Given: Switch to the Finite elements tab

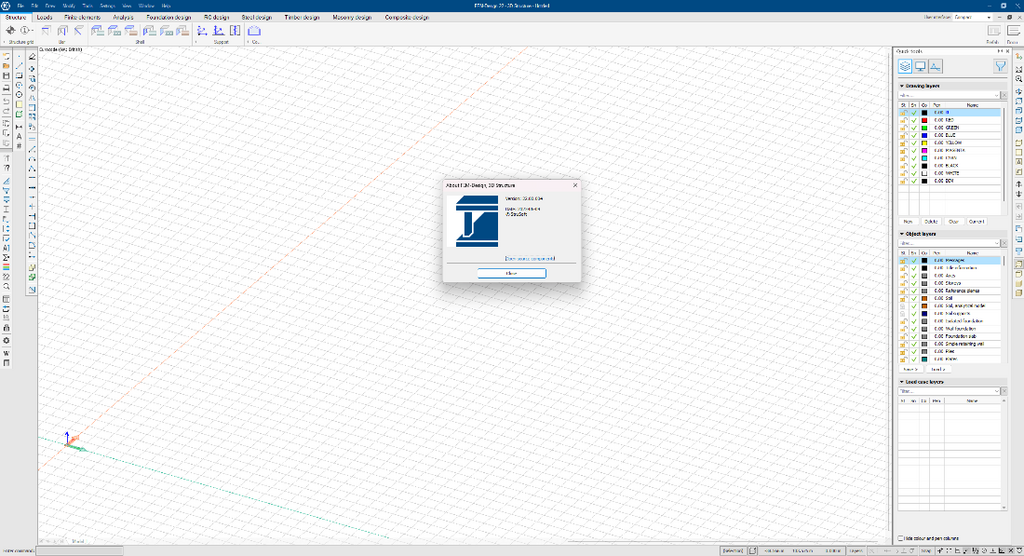Looking at the screenshot, I should click(82, 18).
